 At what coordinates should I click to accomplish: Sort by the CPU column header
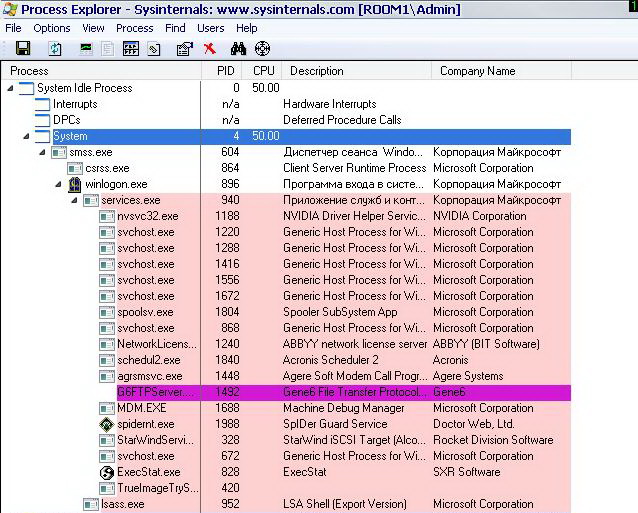(262, 71)
